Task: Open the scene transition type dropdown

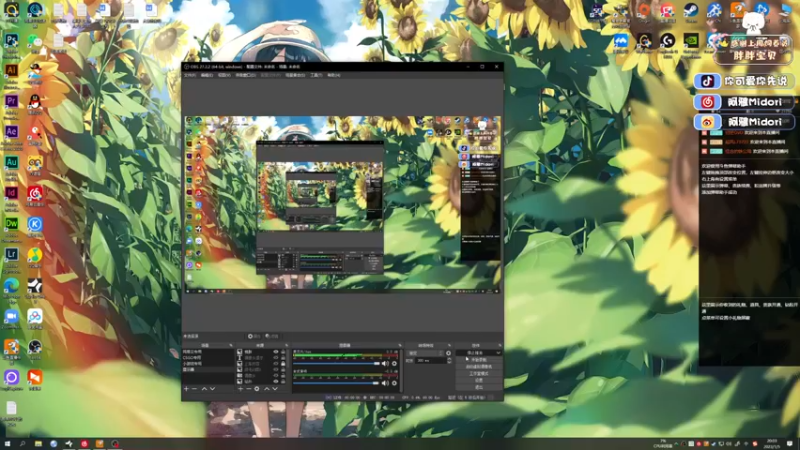Action: click(426, 353)
